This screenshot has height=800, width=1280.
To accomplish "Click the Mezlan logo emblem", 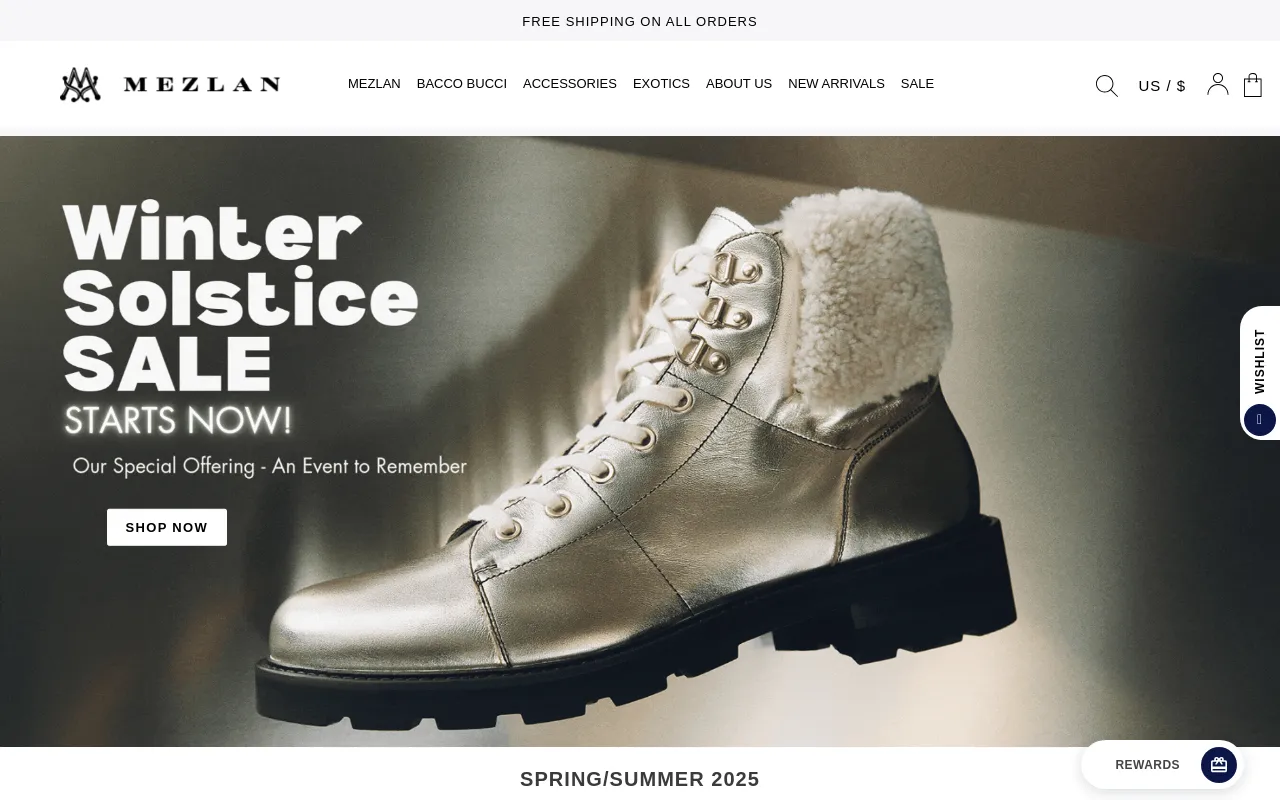I will 80,85.
